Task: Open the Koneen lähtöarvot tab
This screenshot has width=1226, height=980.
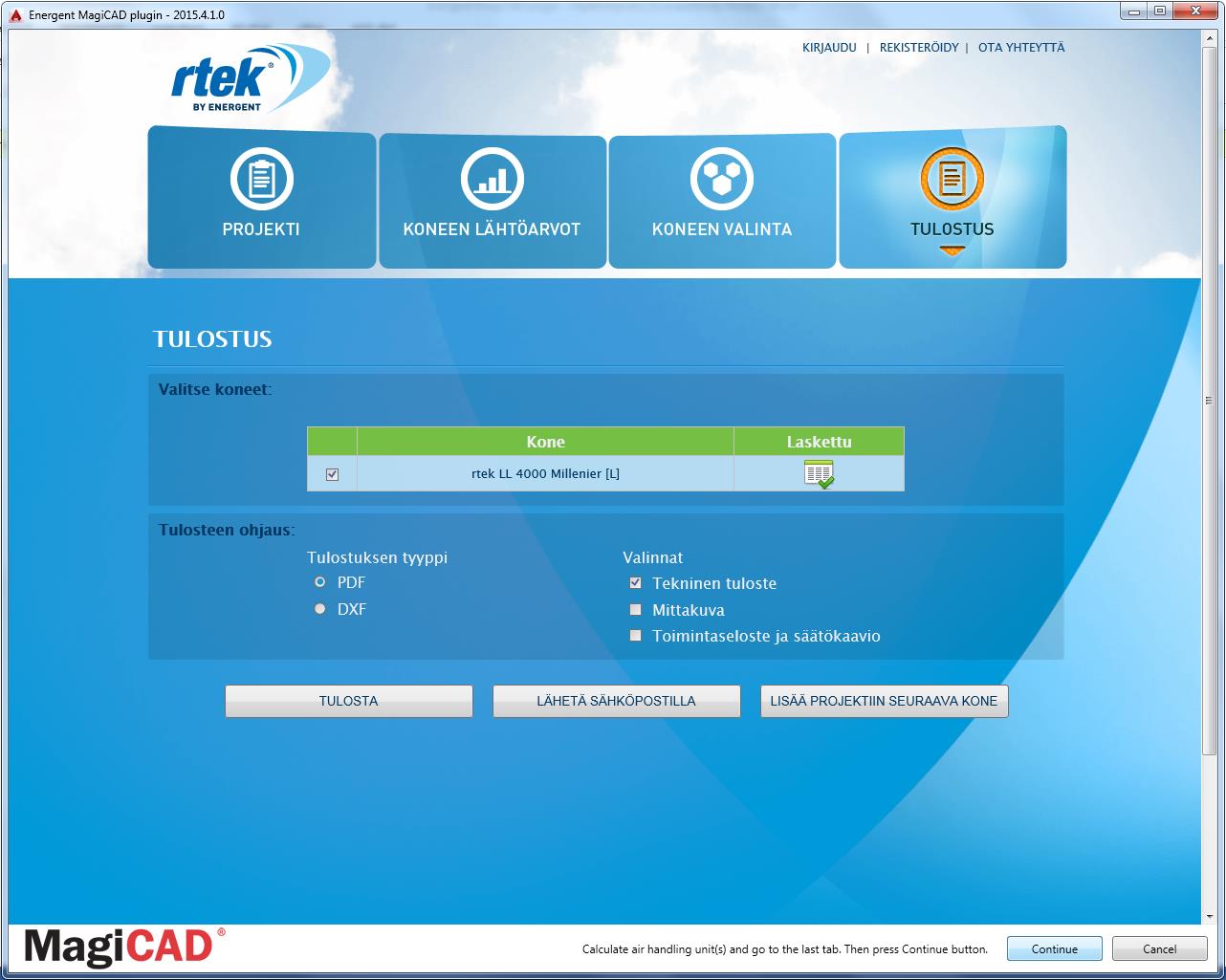Action: click(x=492, y=199)
